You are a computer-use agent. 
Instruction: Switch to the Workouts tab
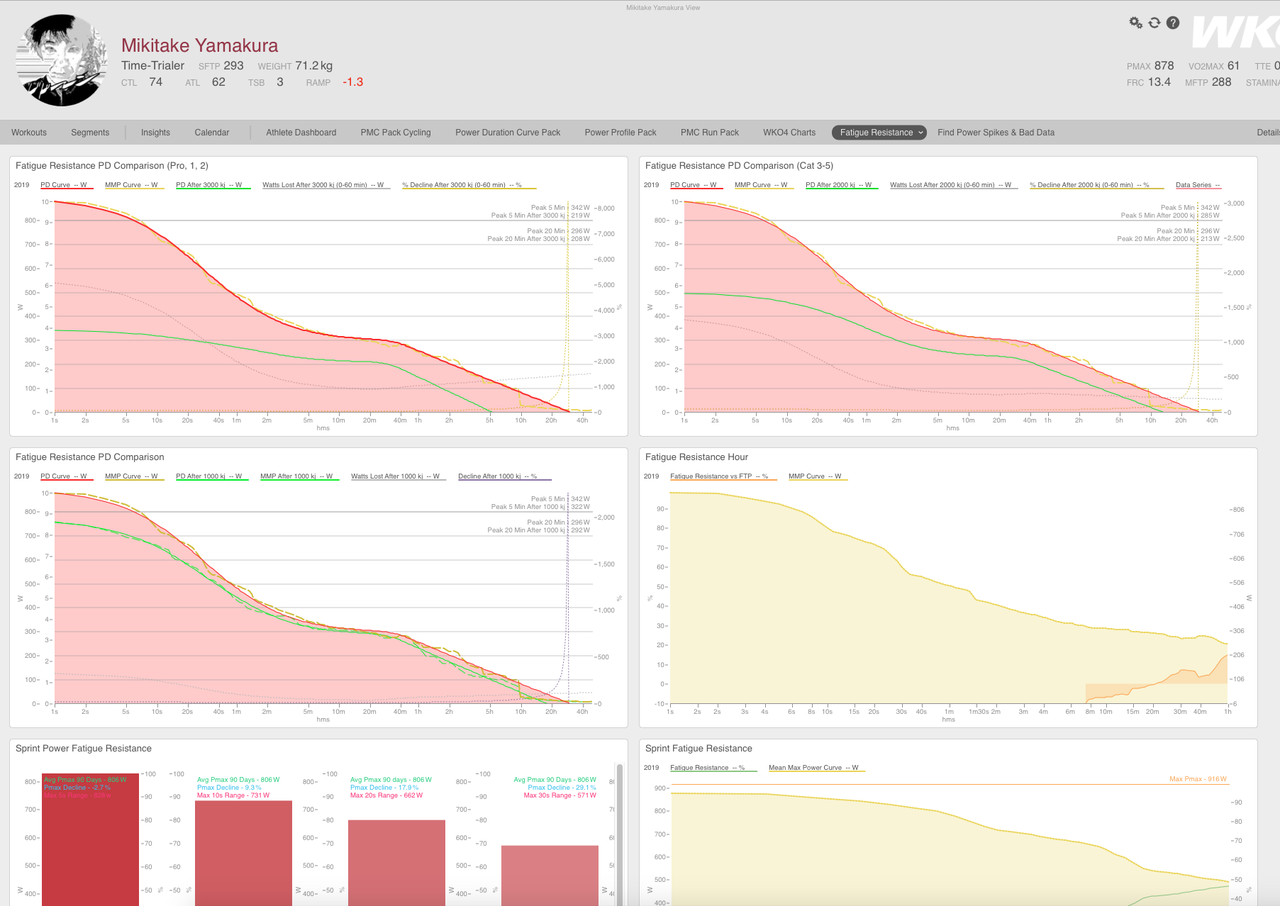point(29,132)
